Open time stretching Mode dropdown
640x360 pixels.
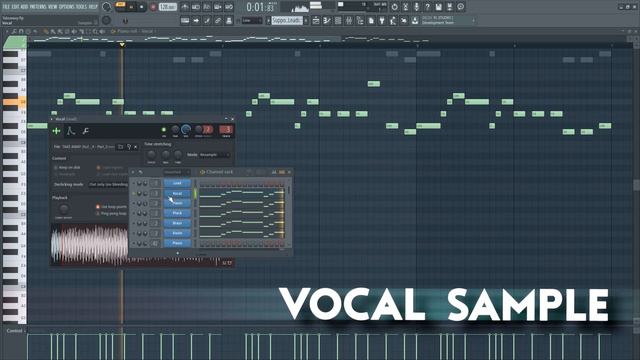215,155
